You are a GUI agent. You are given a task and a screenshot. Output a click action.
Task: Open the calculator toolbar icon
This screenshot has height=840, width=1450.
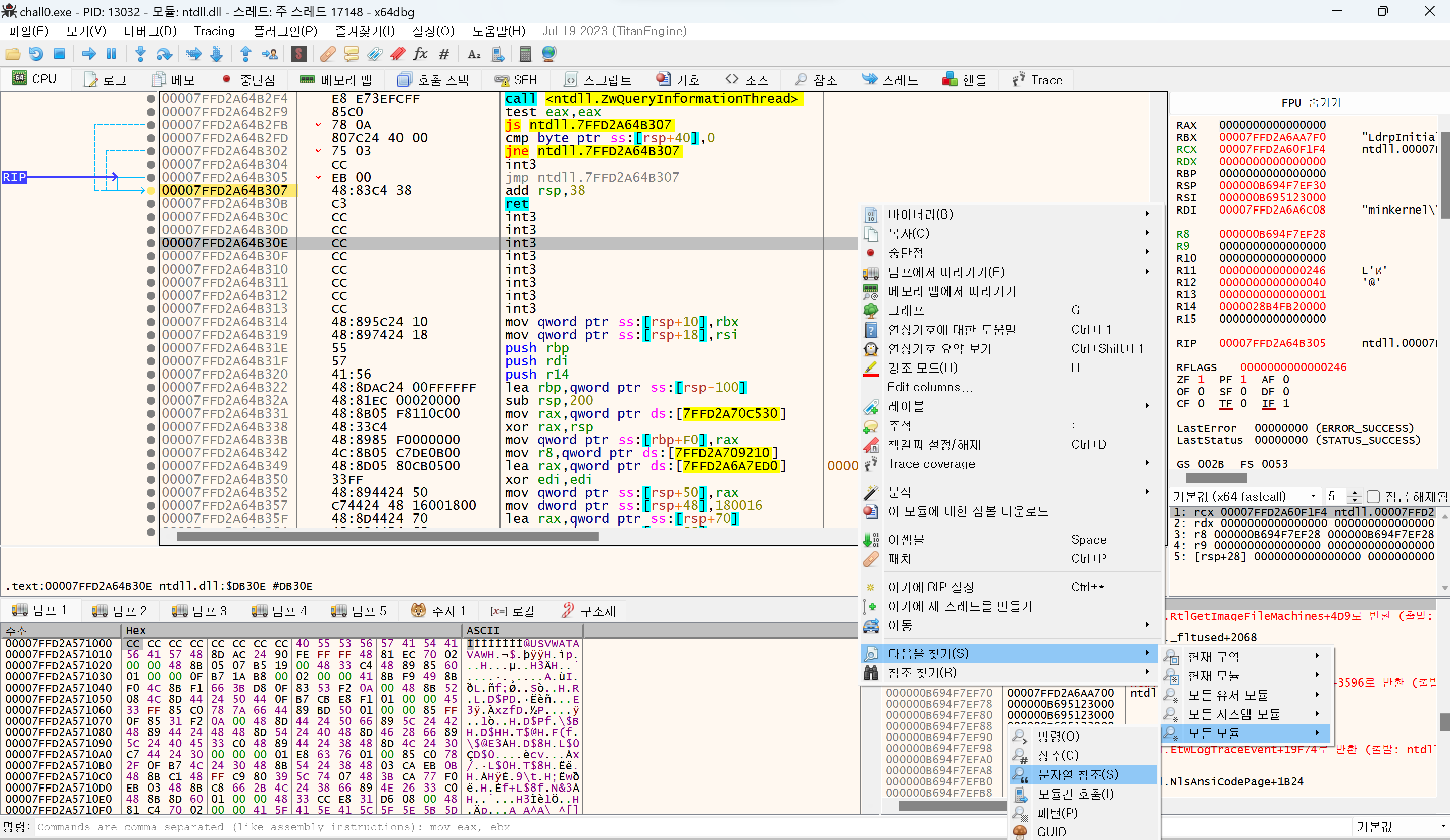click(x=525, y=54)
